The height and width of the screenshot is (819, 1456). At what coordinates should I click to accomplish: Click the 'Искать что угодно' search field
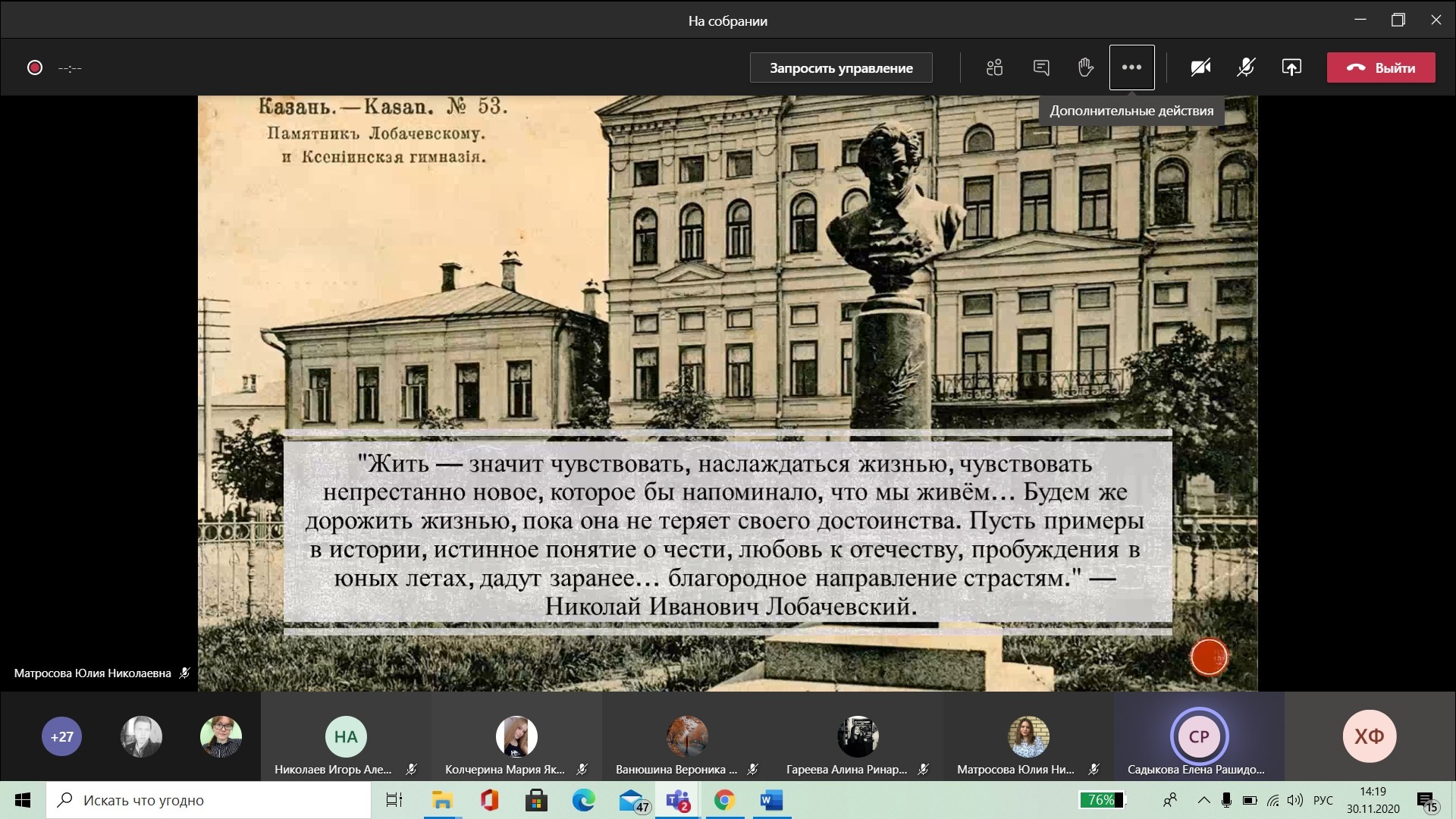click(209, 800)
